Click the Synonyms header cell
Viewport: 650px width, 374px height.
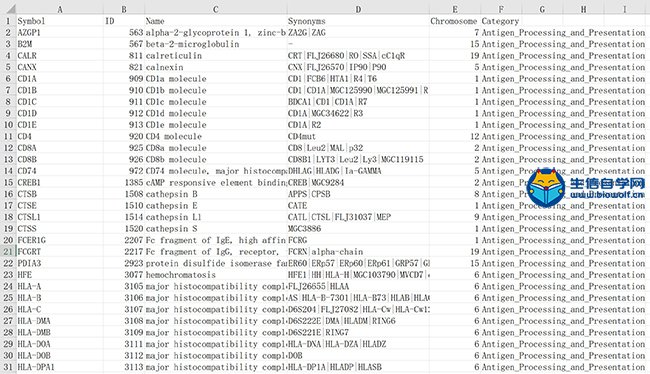358,21
